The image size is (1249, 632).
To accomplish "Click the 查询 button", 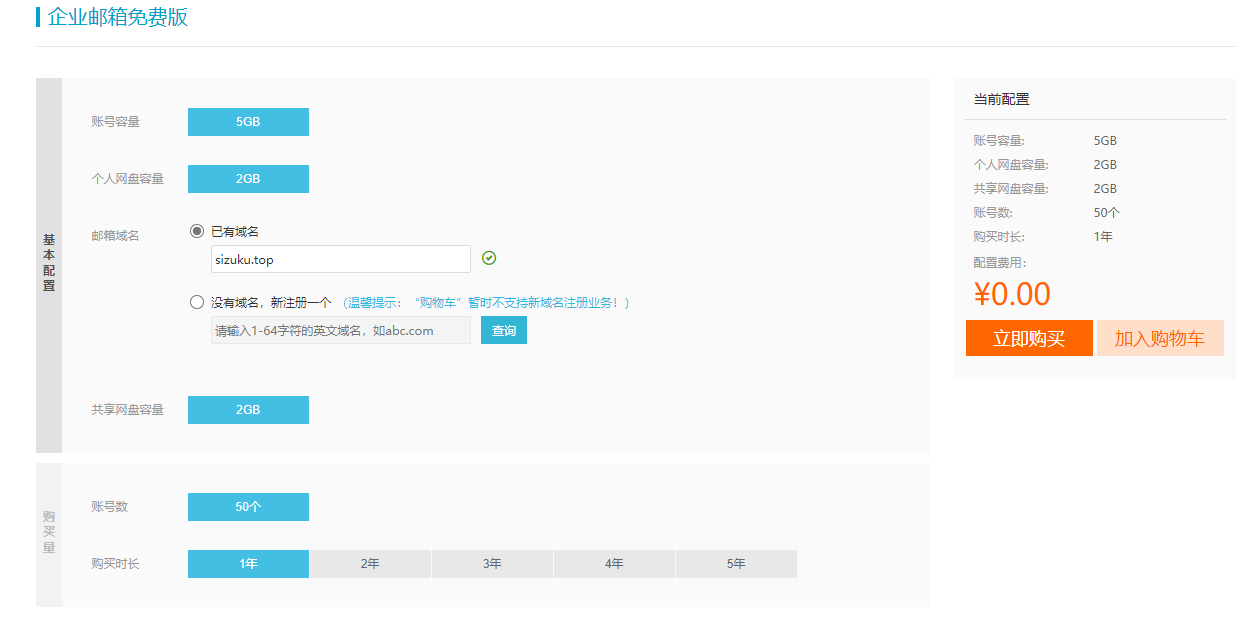I will point(504,330).
